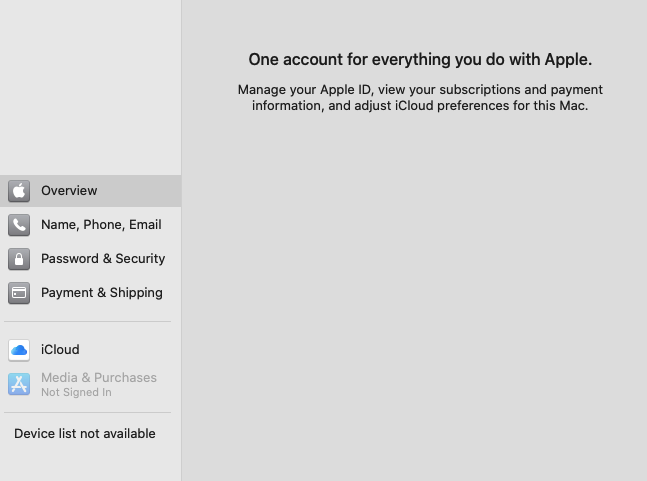Go to Password & Security label

[x=103, y=259]
